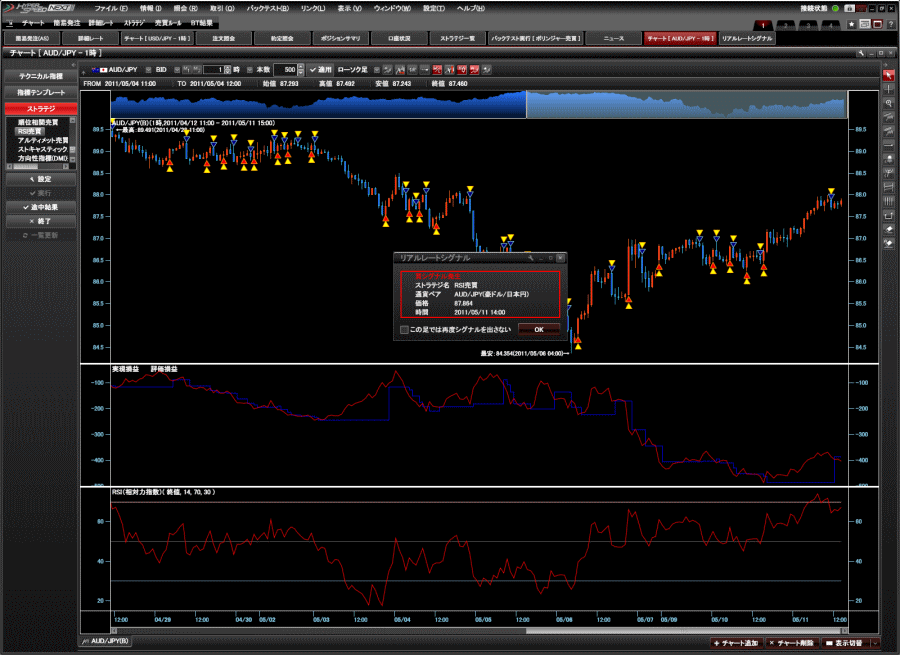The width and height of the screenshot is (900, 655).
Task: Click the AUD/JPY flag icon in toolbar
Action: tap(99, 69)
